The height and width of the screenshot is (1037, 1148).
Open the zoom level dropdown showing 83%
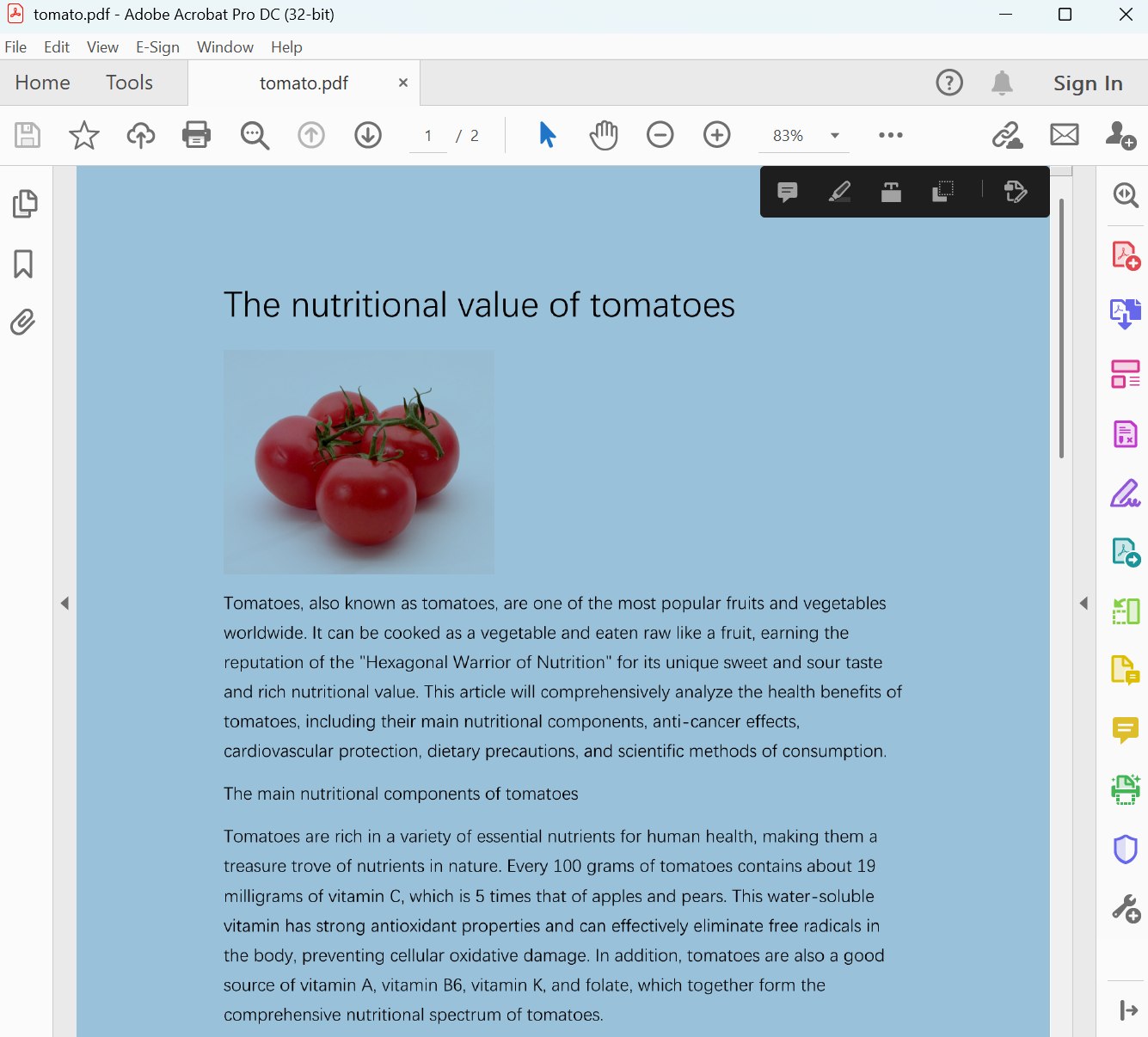pos(832,135)
